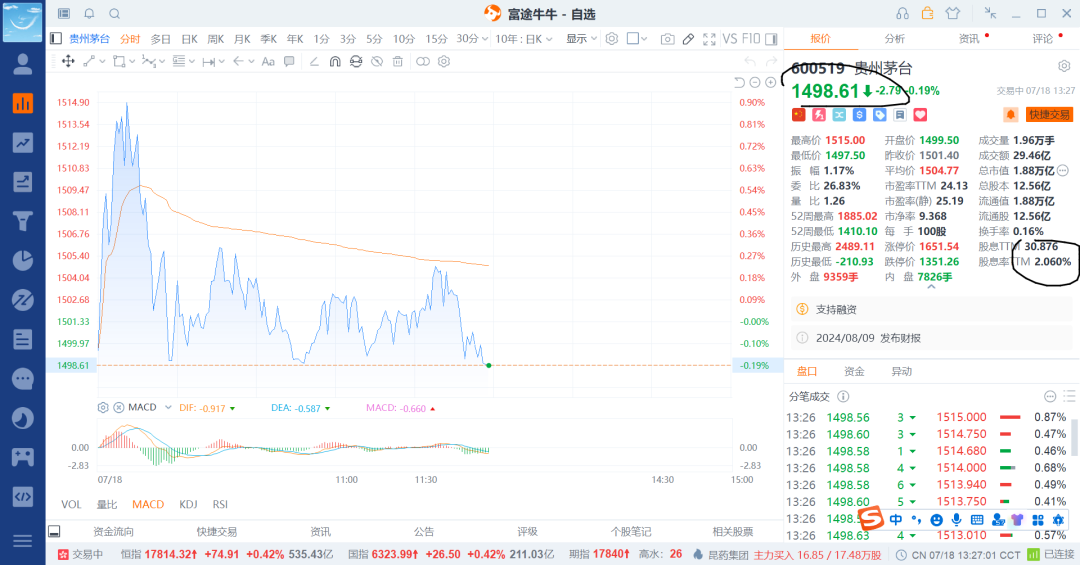This screenshot has height=565, width=1080.
Task: Click the blue price-tag badge
Action: click(x=880, y=114)
